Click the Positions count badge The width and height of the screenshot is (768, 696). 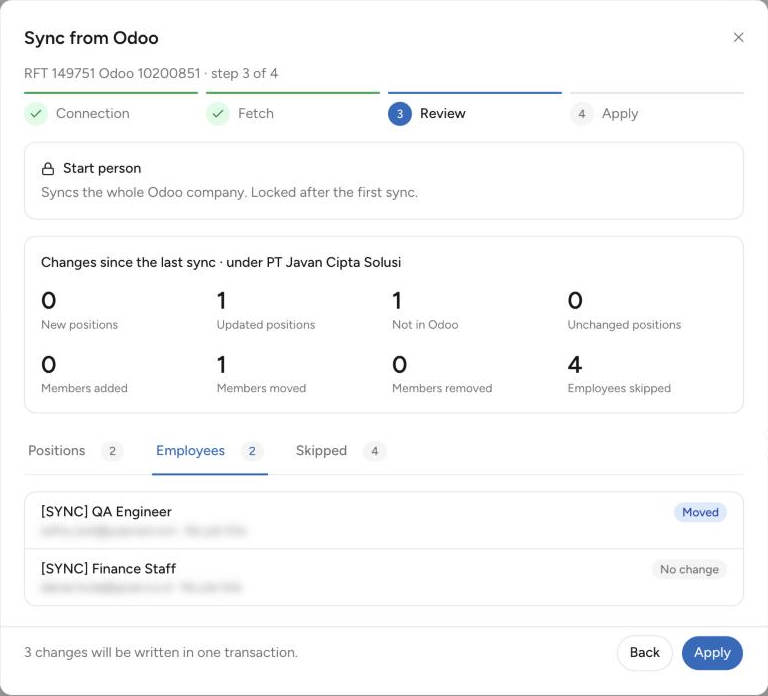click(x=112, y=451)
